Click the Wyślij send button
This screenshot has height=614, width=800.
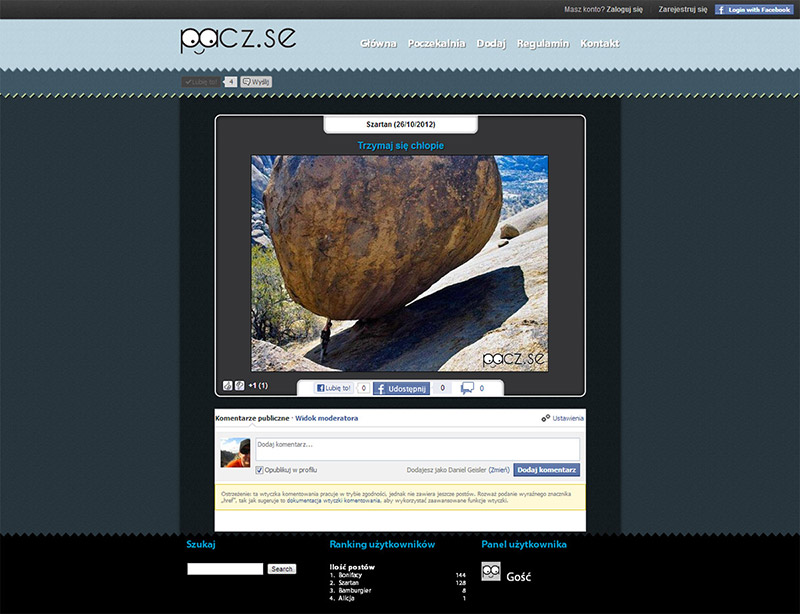point(256,82)
